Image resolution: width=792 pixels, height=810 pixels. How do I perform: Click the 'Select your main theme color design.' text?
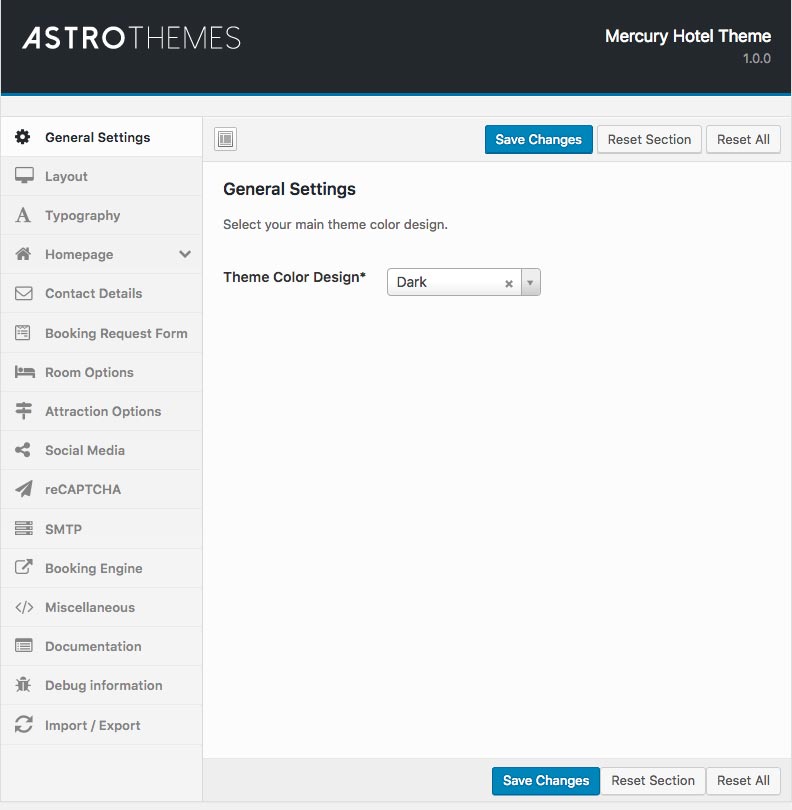point(335,225)
